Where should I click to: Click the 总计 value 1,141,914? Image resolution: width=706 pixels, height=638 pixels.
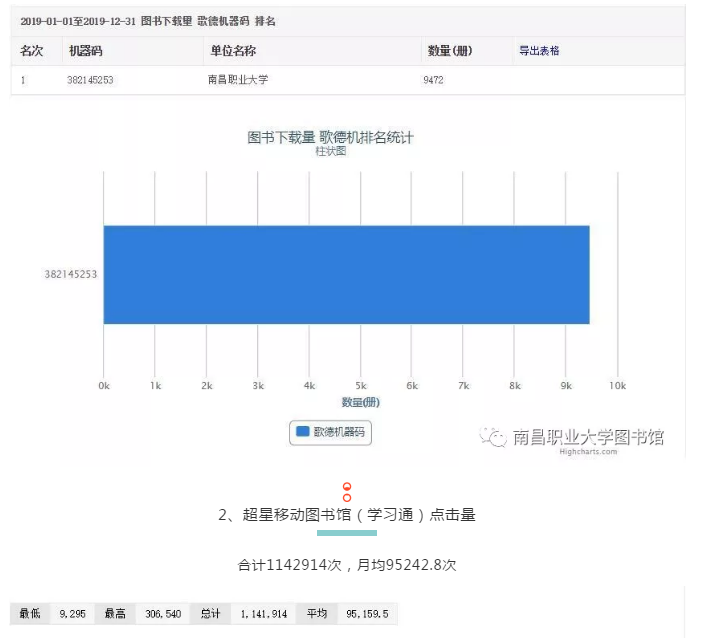click(x=264, y=613)
